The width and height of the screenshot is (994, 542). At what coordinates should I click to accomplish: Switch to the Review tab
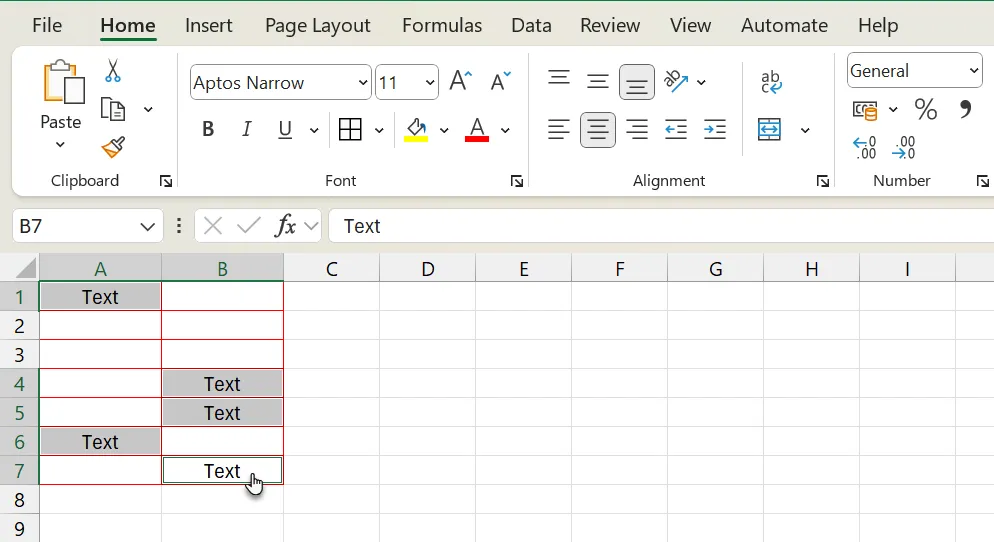click(610, 25)
